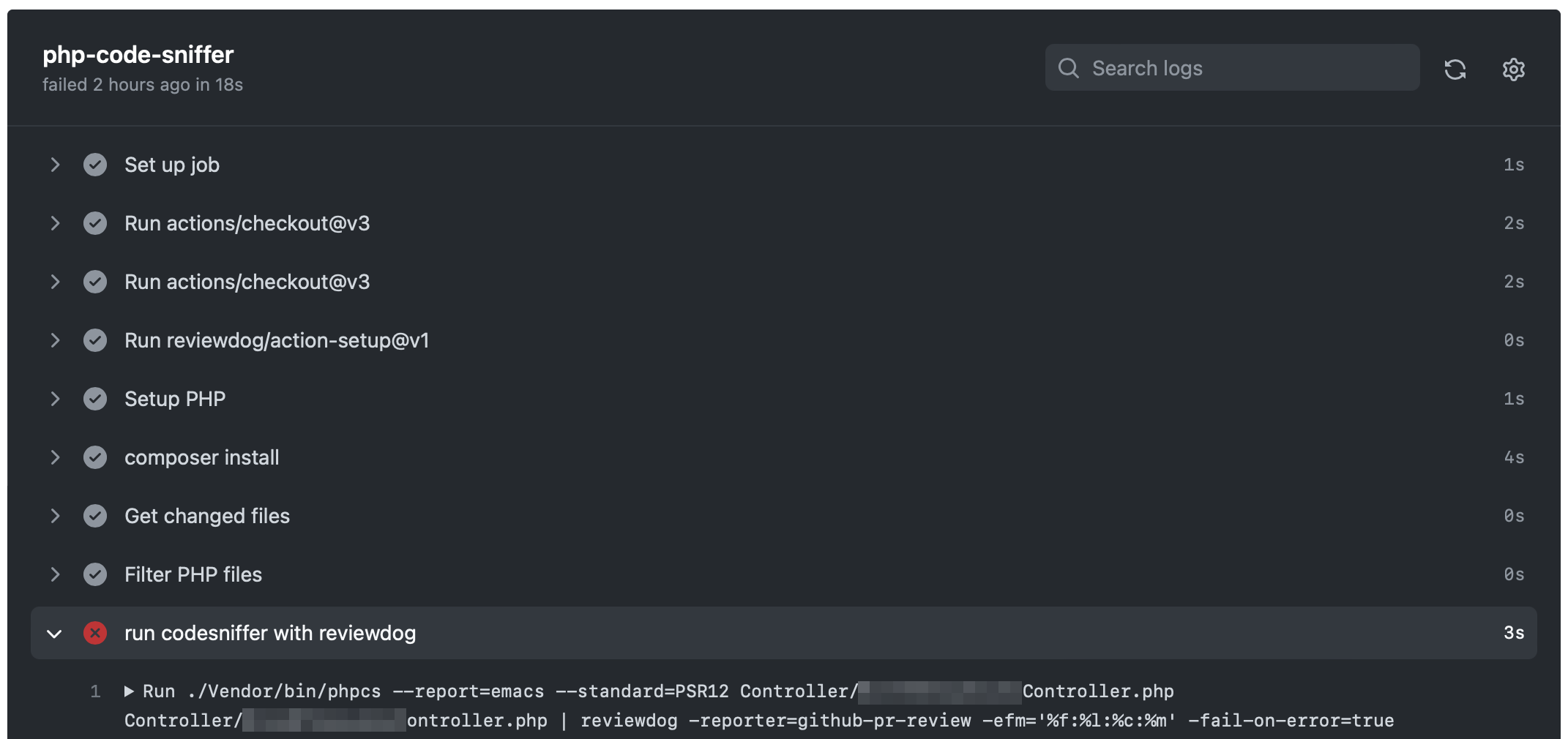Screen dimensions: 1568x739
Task: Click the green checkmark next to Set up job
Action: (x=95, y=165)
